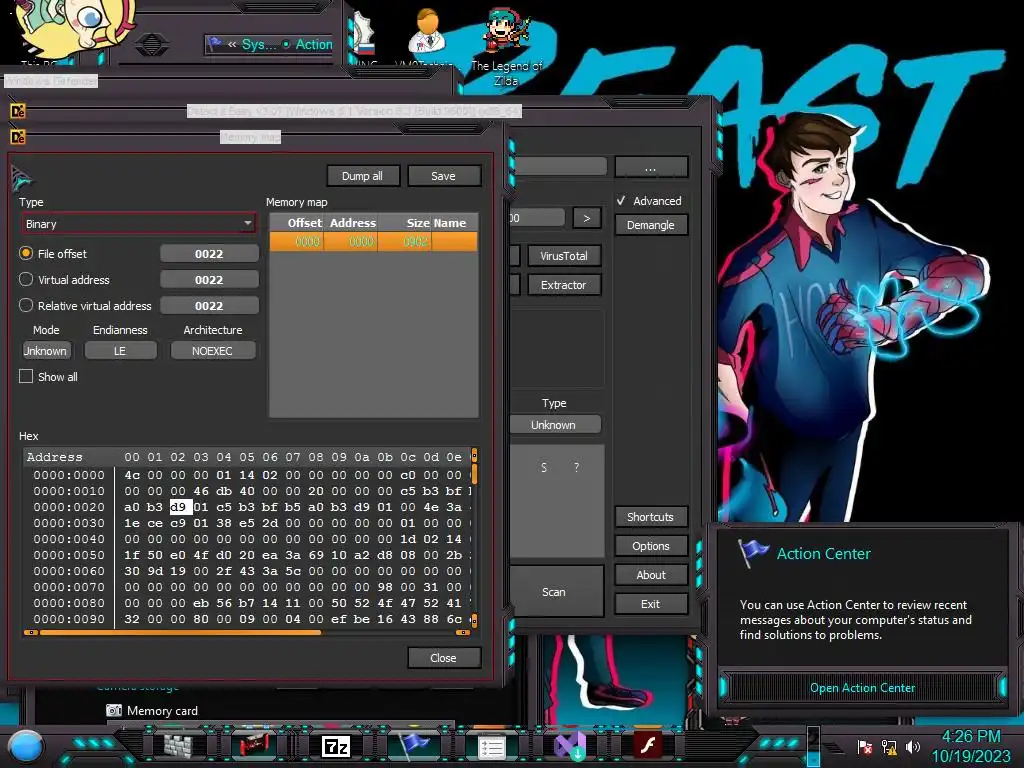The width and height of the screenshot is (1024, 768).
Task: Click the Sys... breadcrumb item
Action: [259, 44]
